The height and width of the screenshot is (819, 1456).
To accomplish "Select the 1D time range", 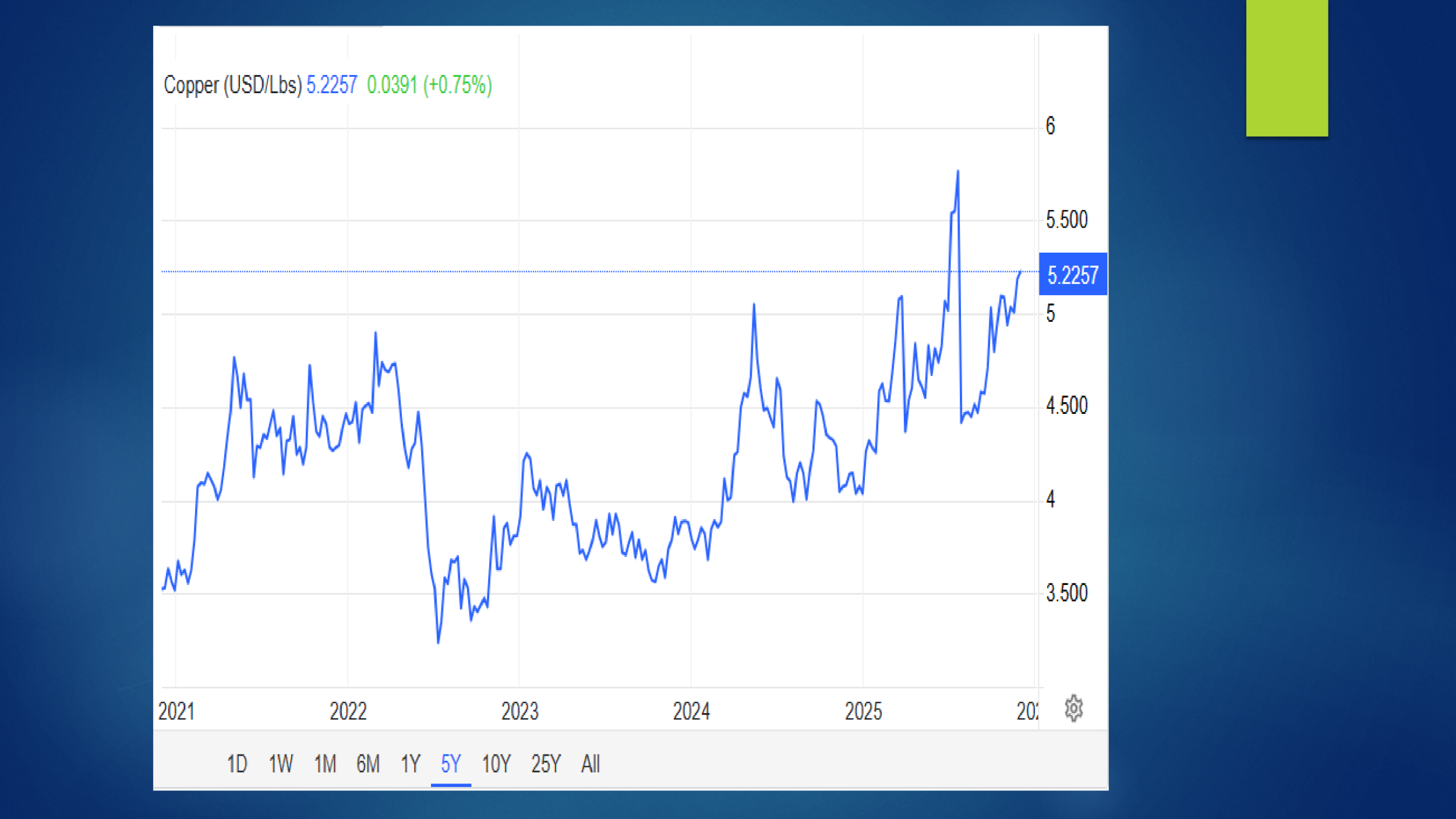I will (236, 764).
